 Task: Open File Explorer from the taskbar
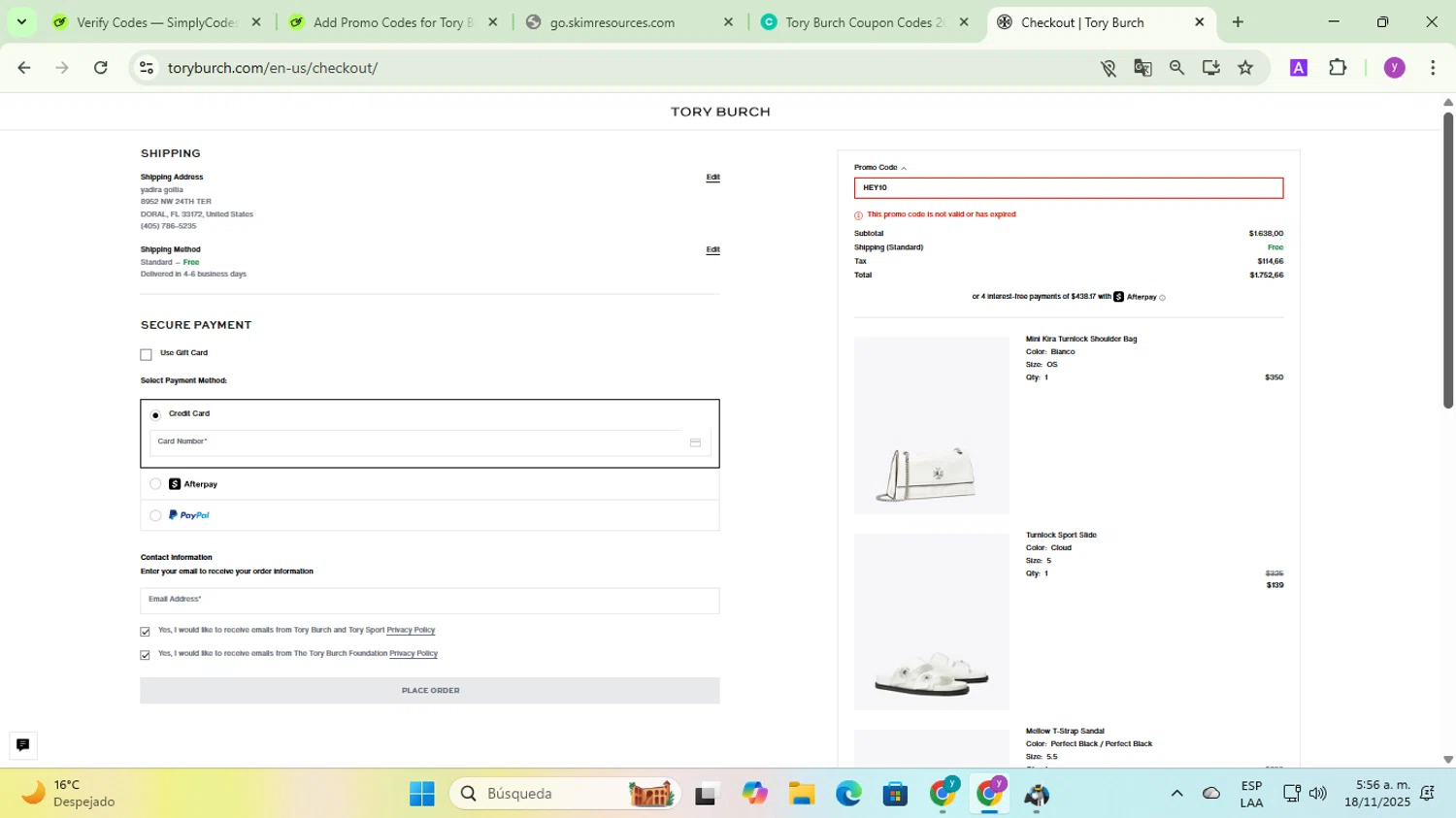(x=801, y=794)
